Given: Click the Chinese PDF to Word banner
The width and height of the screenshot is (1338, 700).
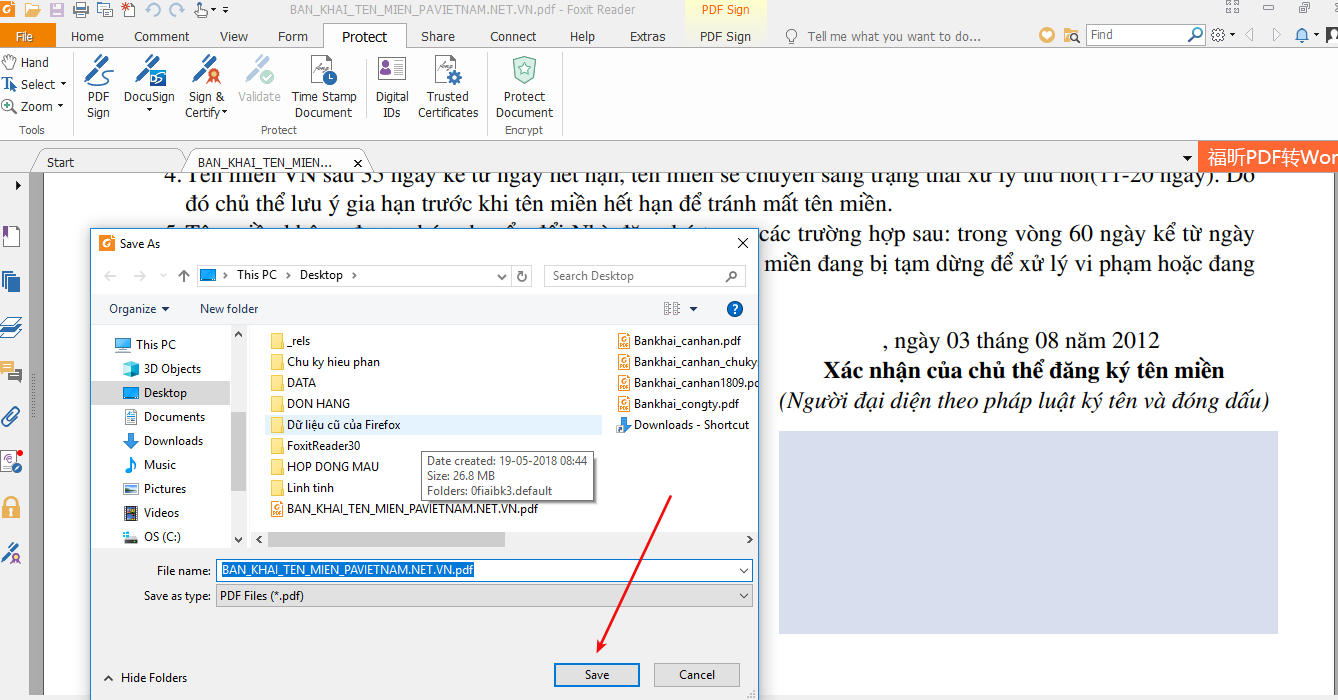Looking at the screenshot, I should [1268, 157].
